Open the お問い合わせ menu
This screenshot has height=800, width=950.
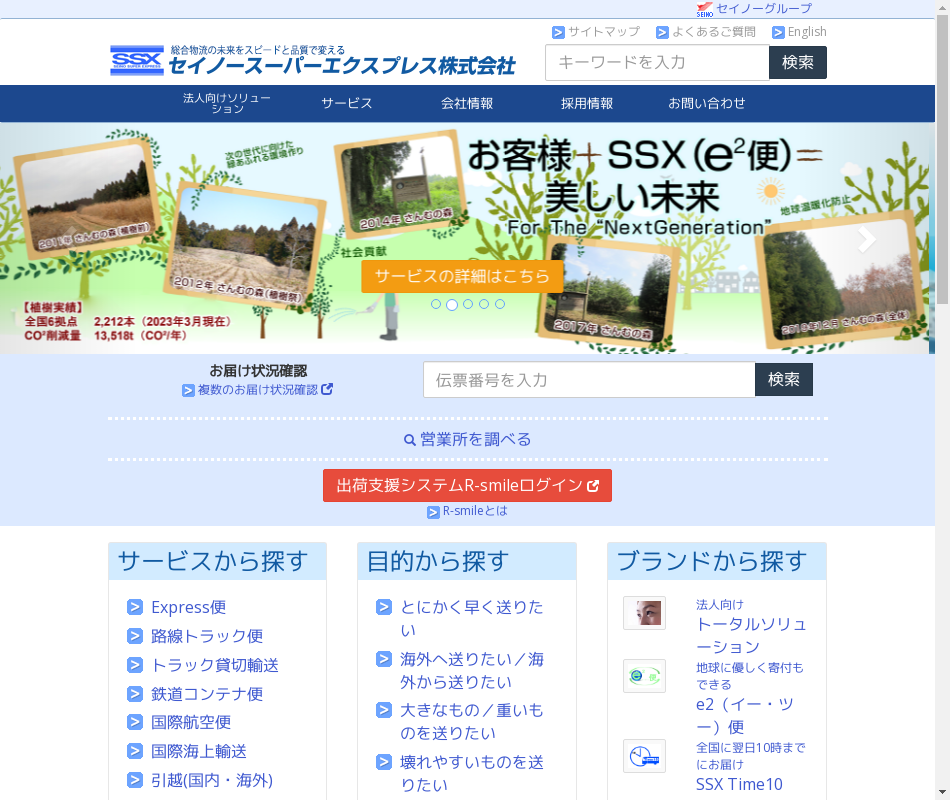[x=706, y=104]
